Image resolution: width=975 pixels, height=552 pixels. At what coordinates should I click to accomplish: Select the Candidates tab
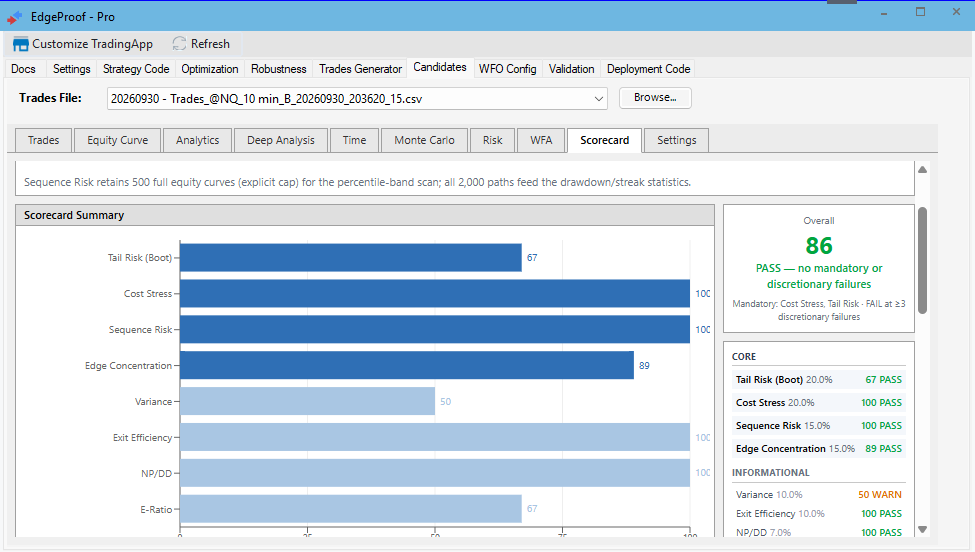tap(440, 67)
